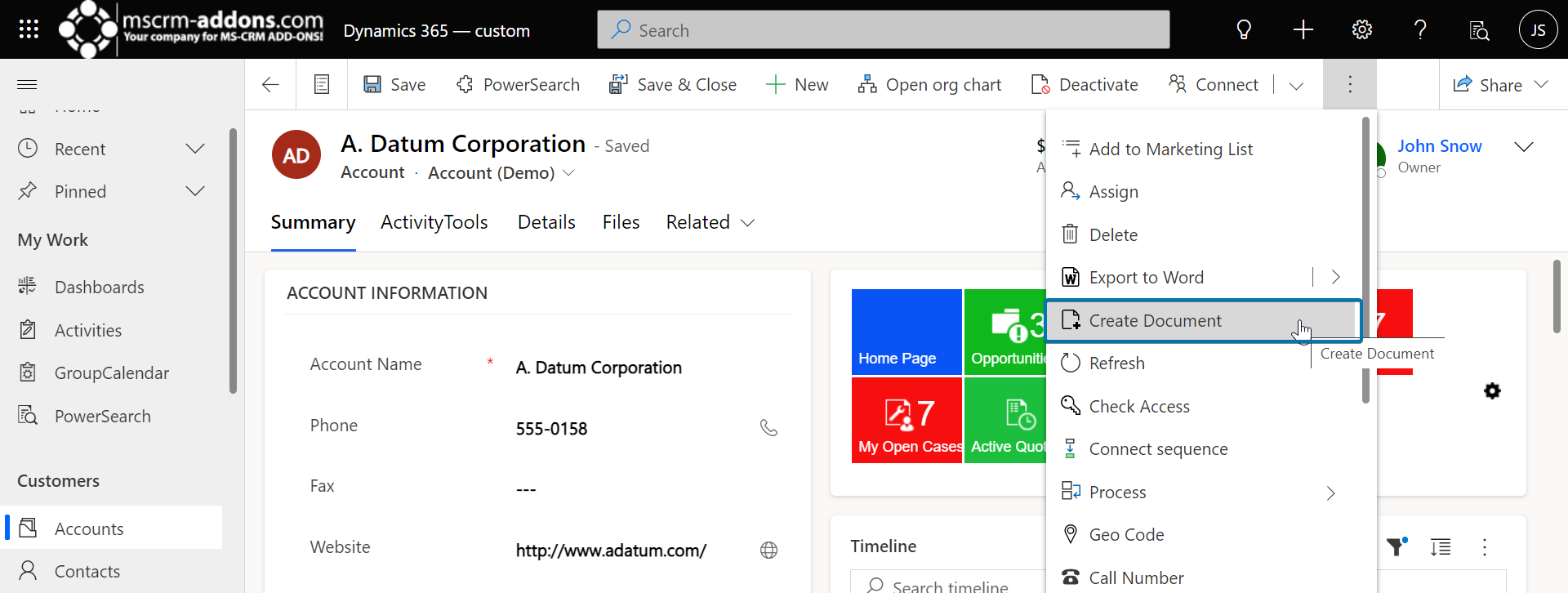The image size is (1568, 593).
Task: Open the app launcher waffle icon
Action: click(x=29, y=30)
